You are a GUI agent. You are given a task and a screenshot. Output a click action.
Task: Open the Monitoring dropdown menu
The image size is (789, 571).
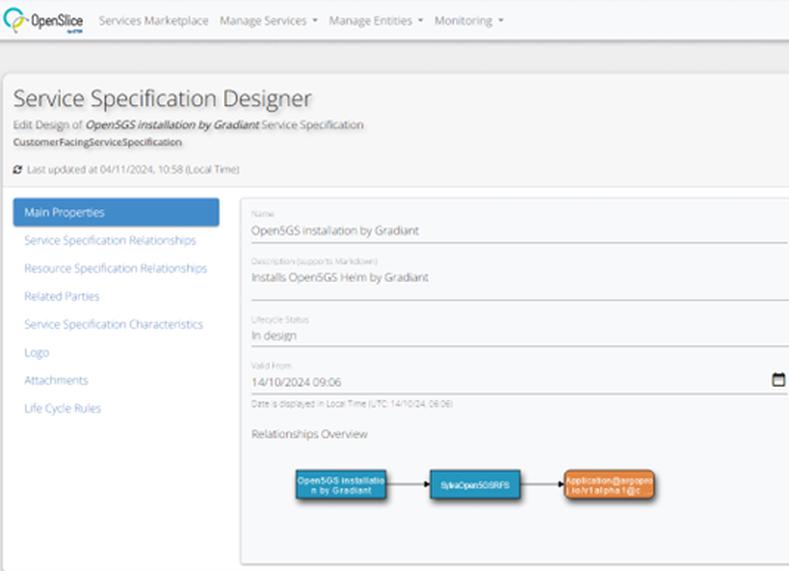[x=468, y=20]
